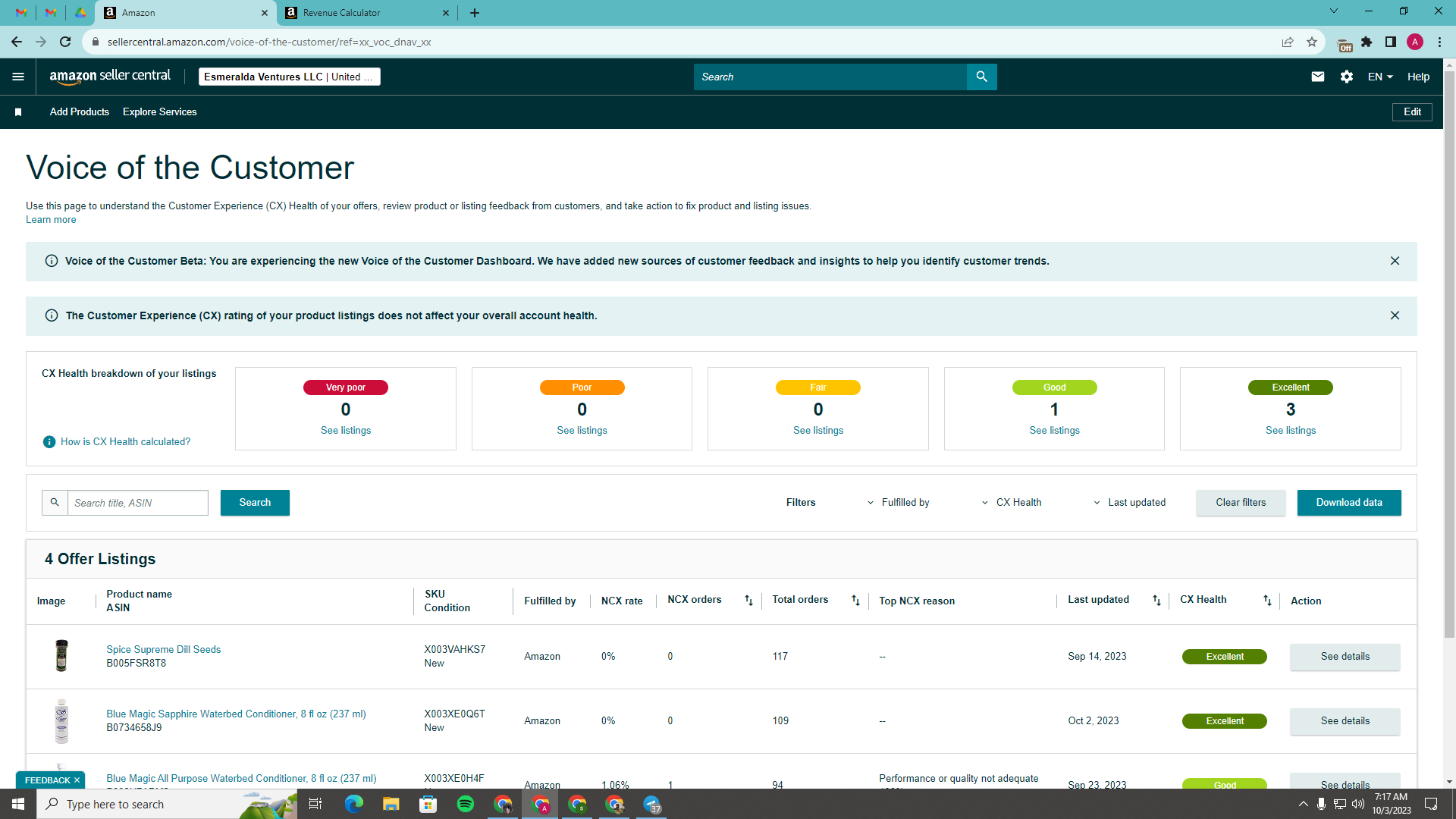This screenshot has height=819, width=1456.
Task: Open Spotify from the taskbar
Action: coord(466,804)
